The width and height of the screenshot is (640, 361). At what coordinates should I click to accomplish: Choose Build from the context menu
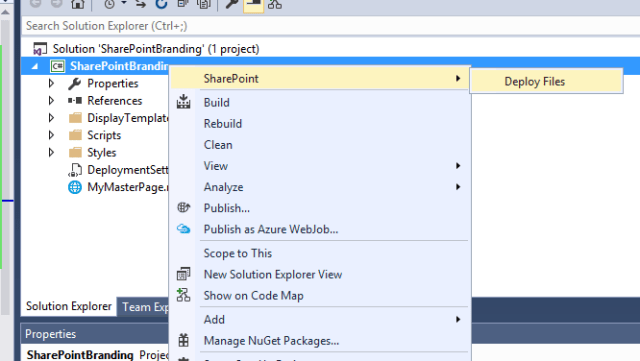coord(320,103)
